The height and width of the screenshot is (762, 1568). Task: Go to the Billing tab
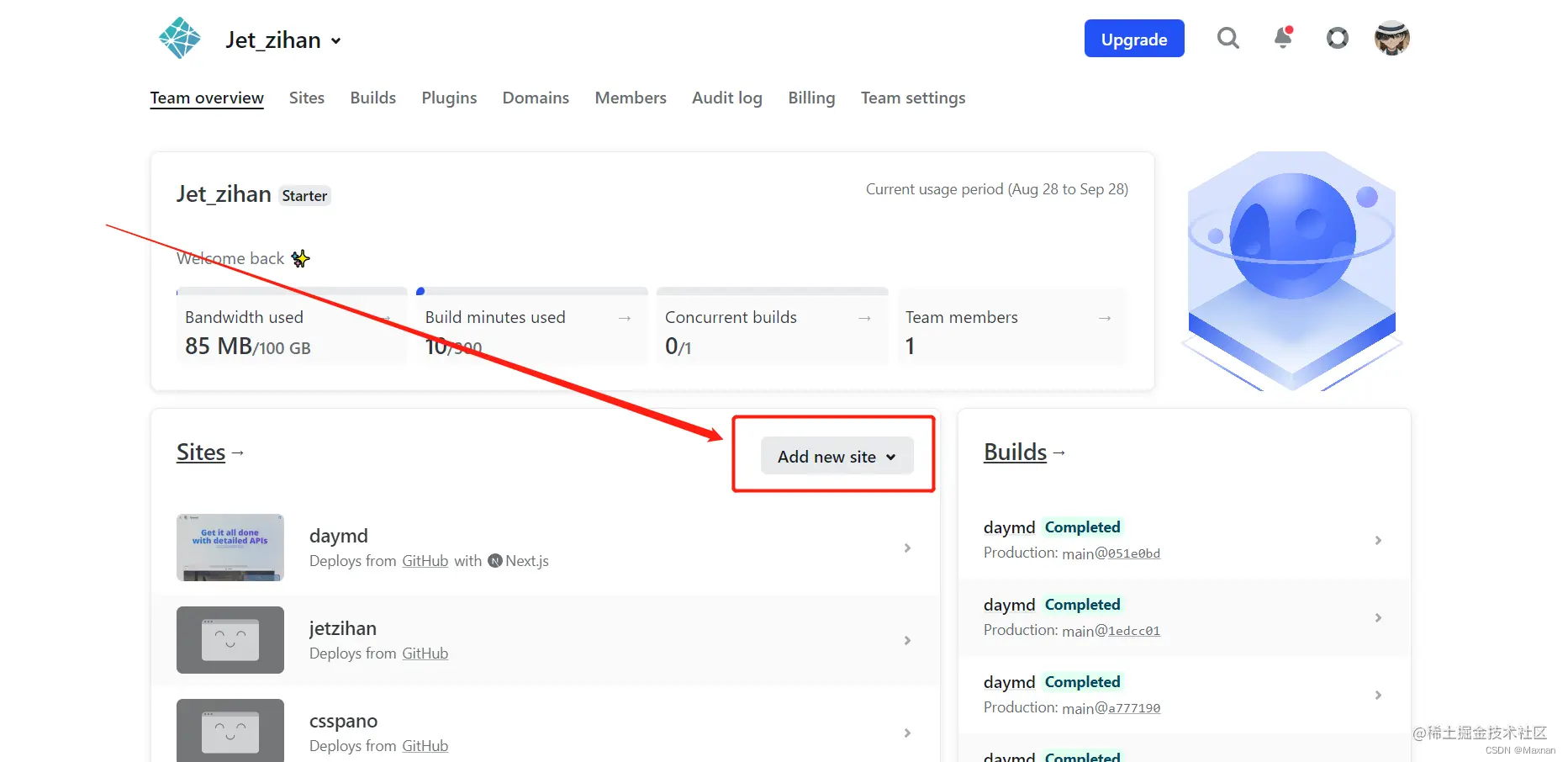coord(811,98)
